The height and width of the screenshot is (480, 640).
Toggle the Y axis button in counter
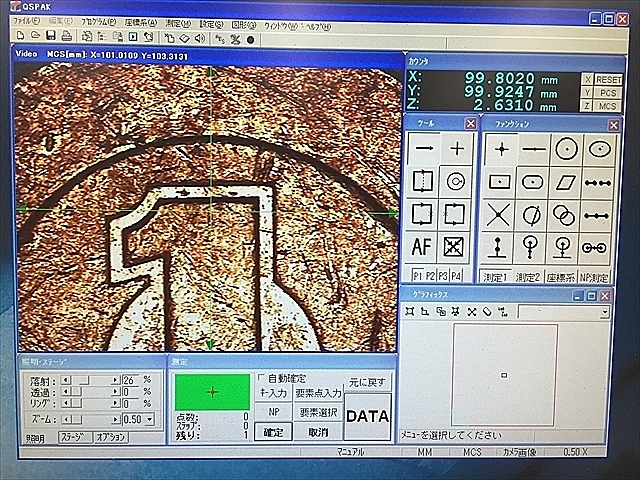[587, 93]
